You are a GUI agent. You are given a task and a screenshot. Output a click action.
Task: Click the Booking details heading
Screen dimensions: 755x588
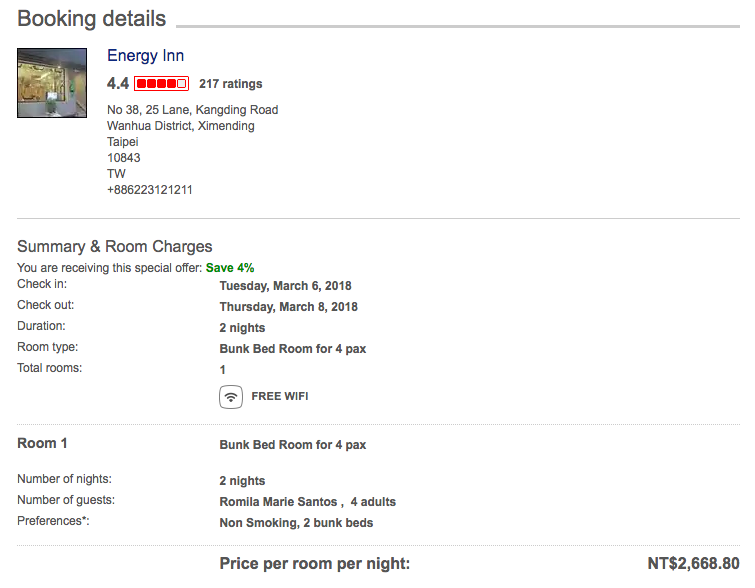tap(92, 19)
